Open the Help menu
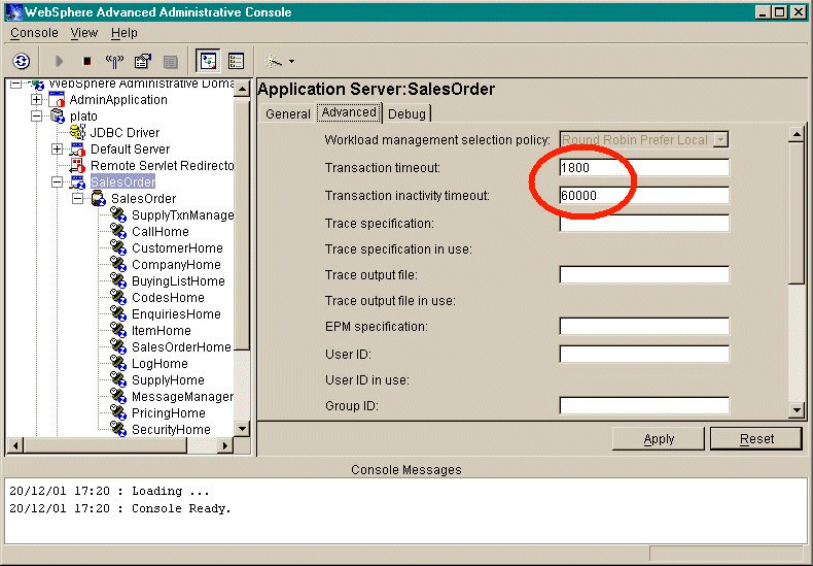Image resolution: width=813 pixels, height=566 pixels. point(124,33)
